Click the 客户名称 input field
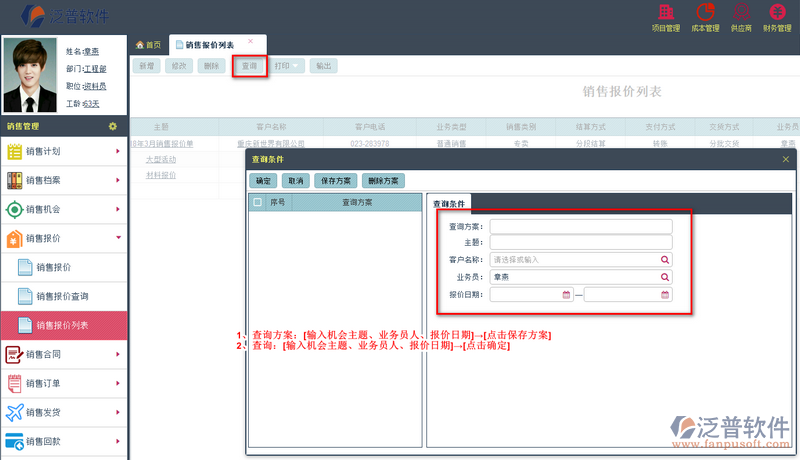 (581, 260)
